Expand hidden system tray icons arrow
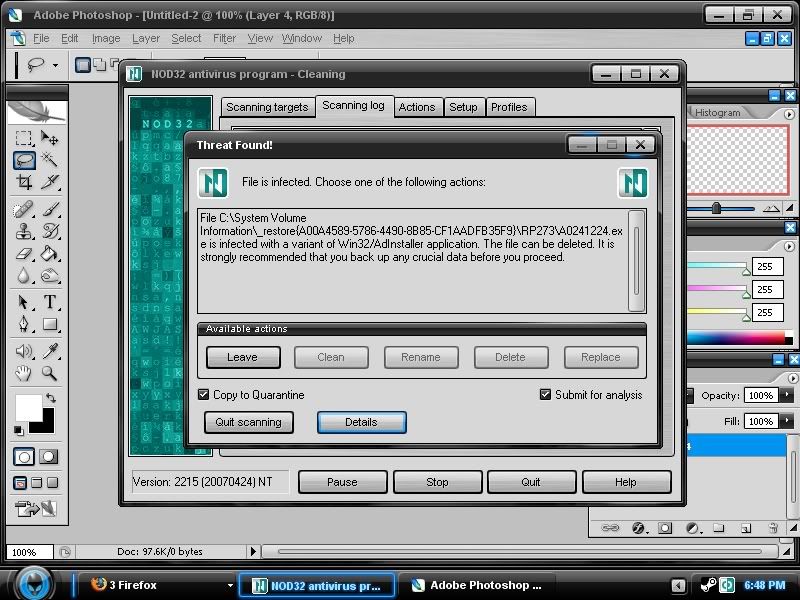The height and width of the screenshot is (600, 800). [678, 585]
